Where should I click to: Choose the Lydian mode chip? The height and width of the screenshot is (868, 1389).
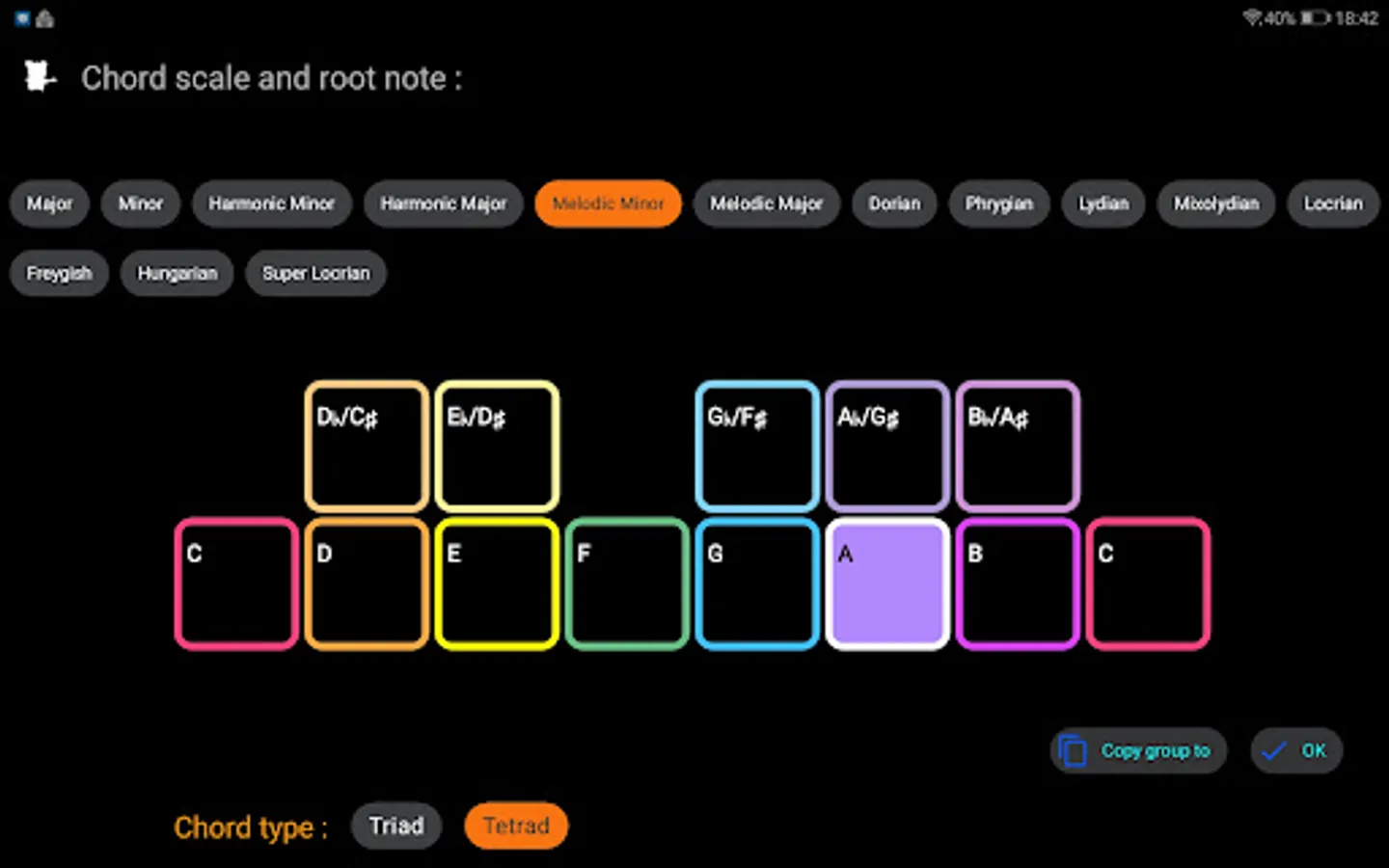tap(1103, 203)
